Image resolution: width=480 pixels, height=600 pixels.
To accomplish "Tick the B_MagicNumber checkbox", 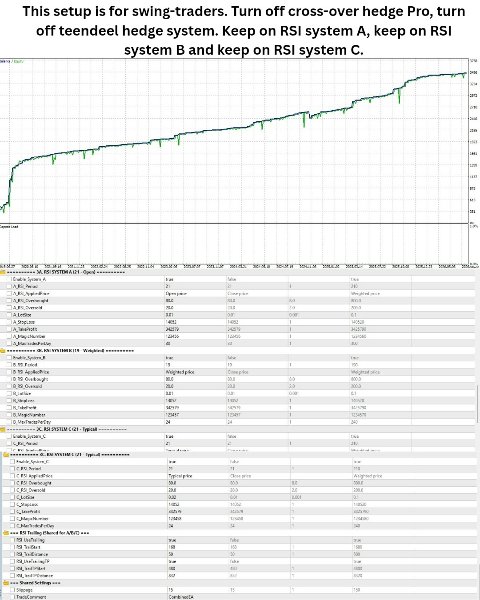I will click(x=9, y=415).
